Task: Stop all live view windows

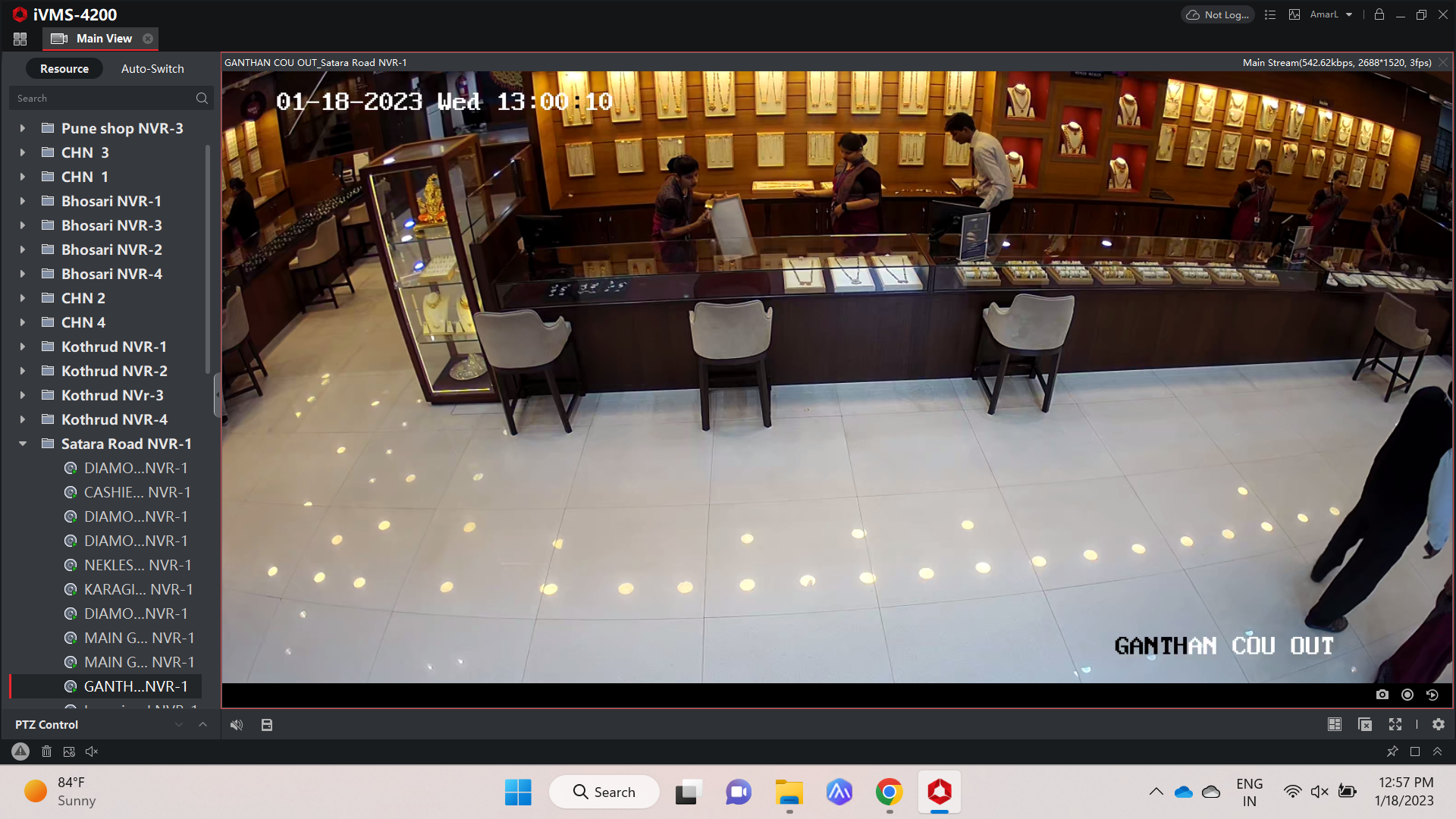Action: pos(1365,725)
